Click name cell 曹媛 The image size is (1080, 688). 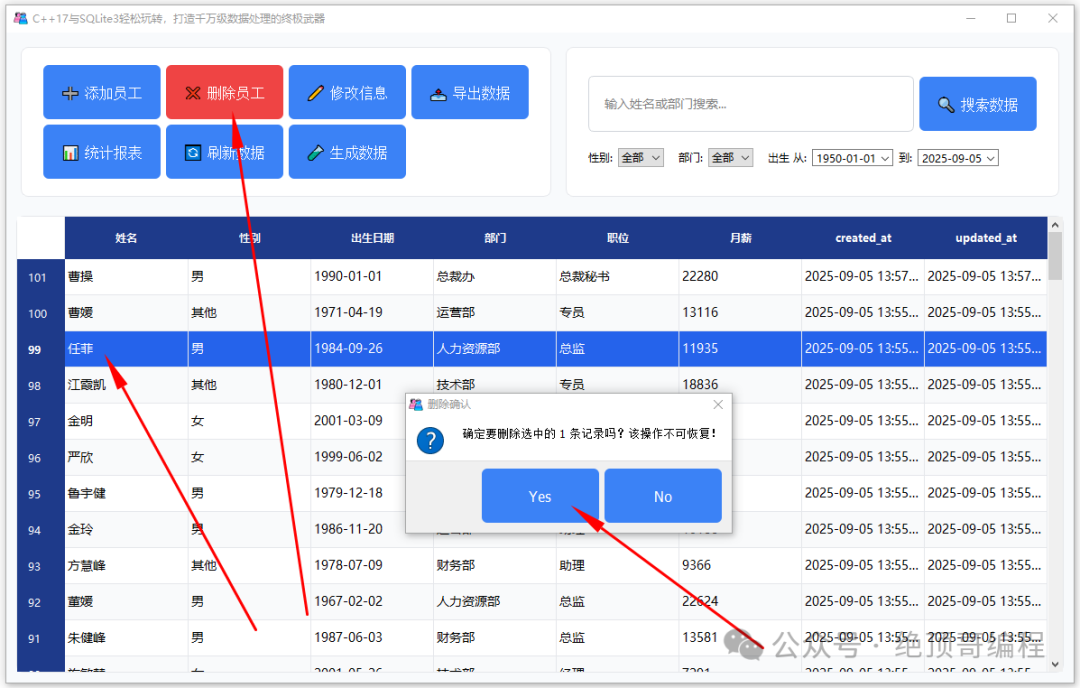pos(126,313)
